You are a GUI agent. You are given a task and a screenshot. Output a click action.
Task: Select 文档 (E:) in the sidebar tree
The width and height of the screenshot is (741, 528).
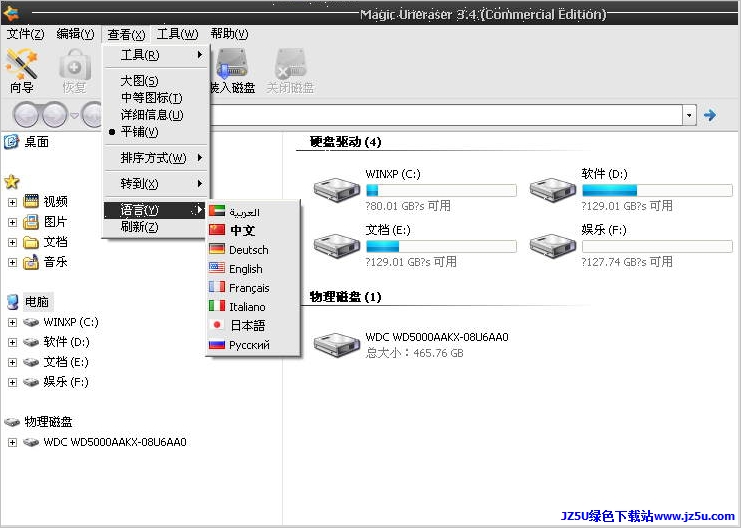[x=66, y=362]
